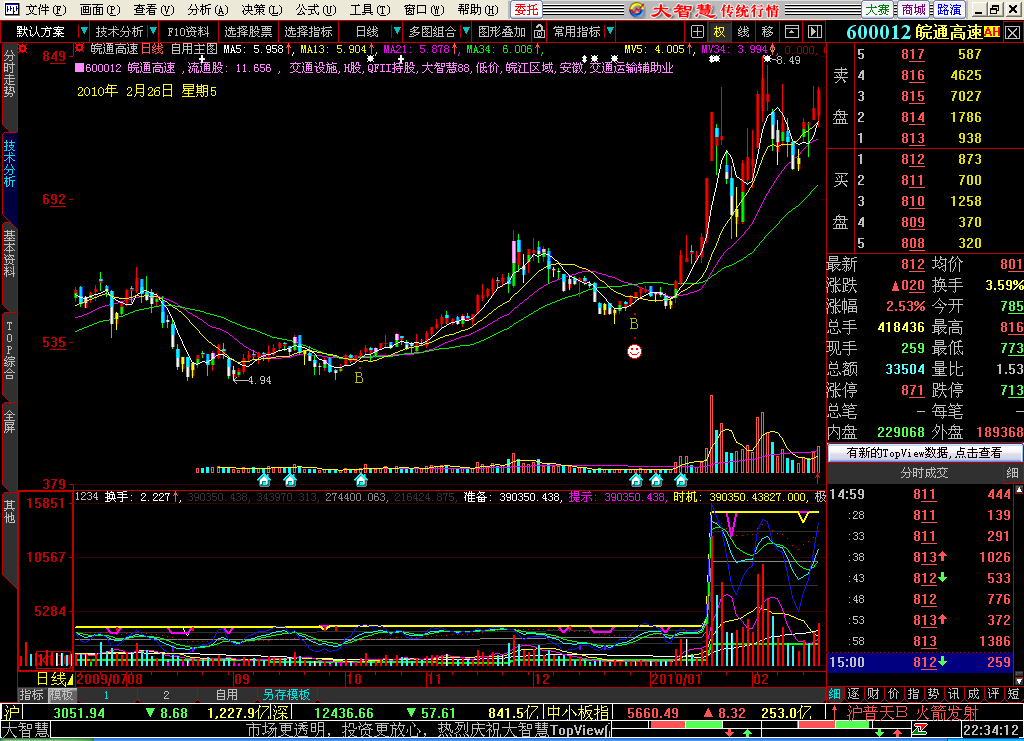Screen dimensions: 1024x741
Task: Select the 评 tab in right panel bottom
Action: pos(993,694)
